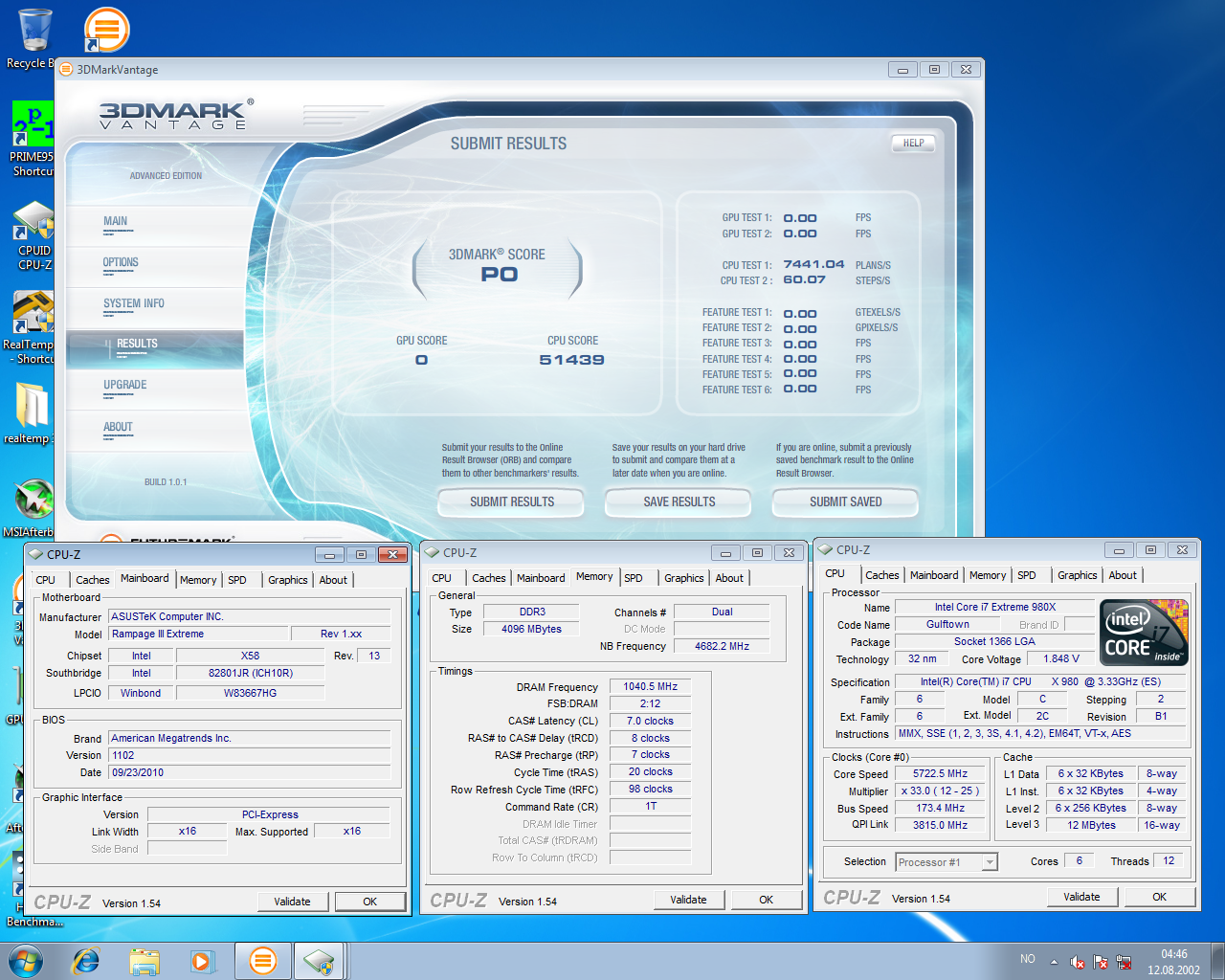The image size is (1225, 980).
Task: Show hidden system tray icons arrow
Action: tap(1054, 962)
